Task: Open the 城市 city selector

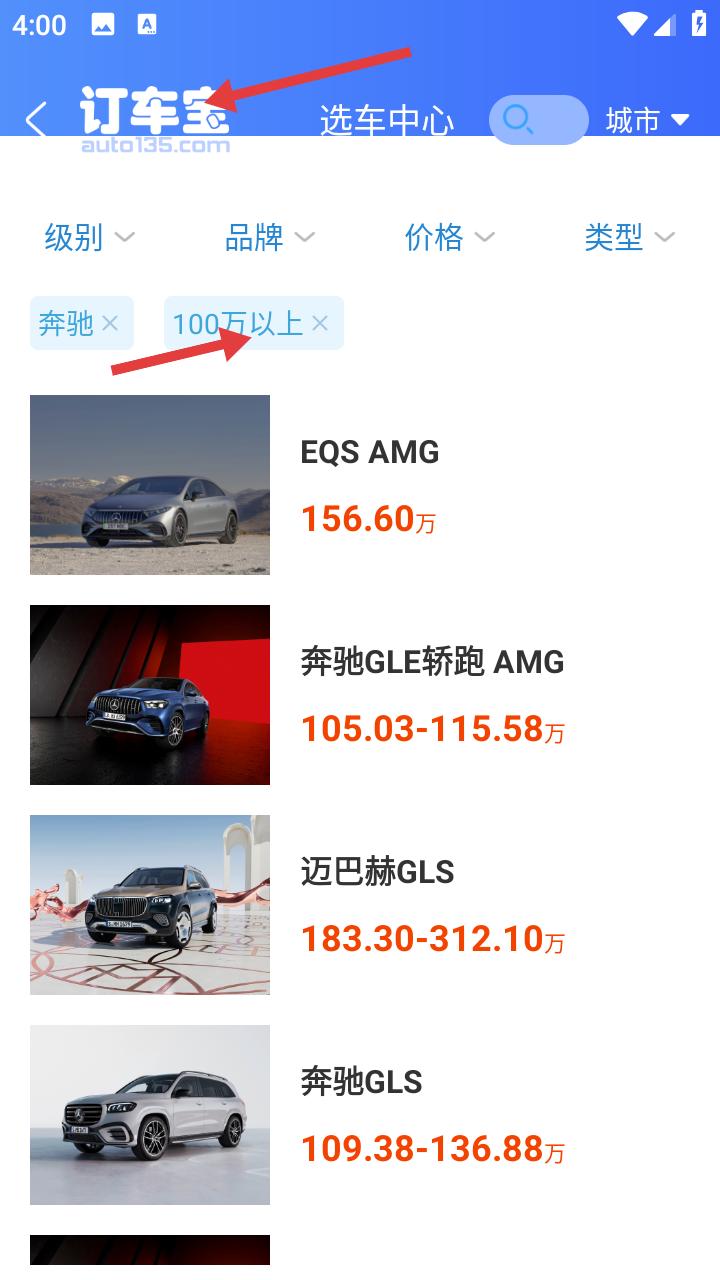Action: [648, 120]
